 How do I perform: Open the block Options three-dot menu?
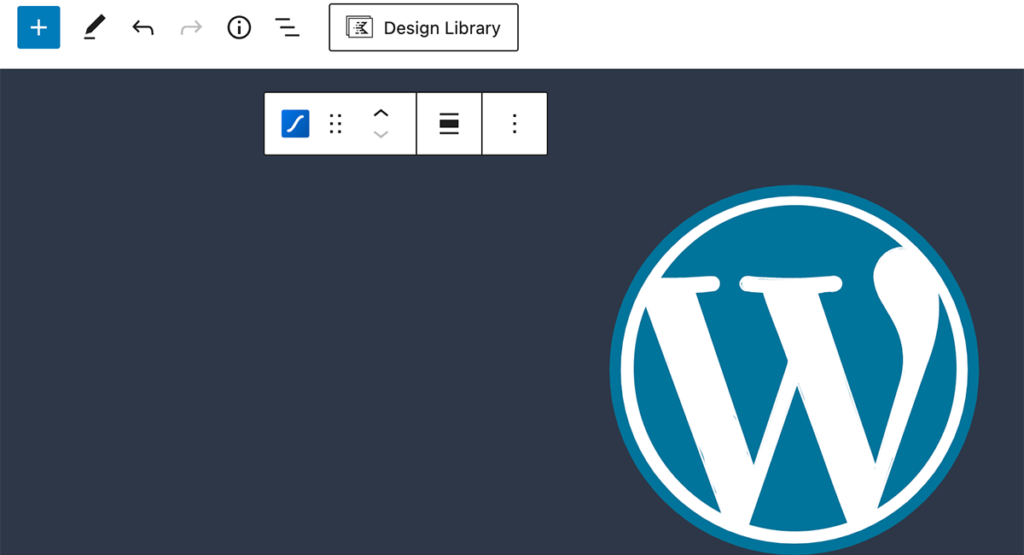(515, 123)
